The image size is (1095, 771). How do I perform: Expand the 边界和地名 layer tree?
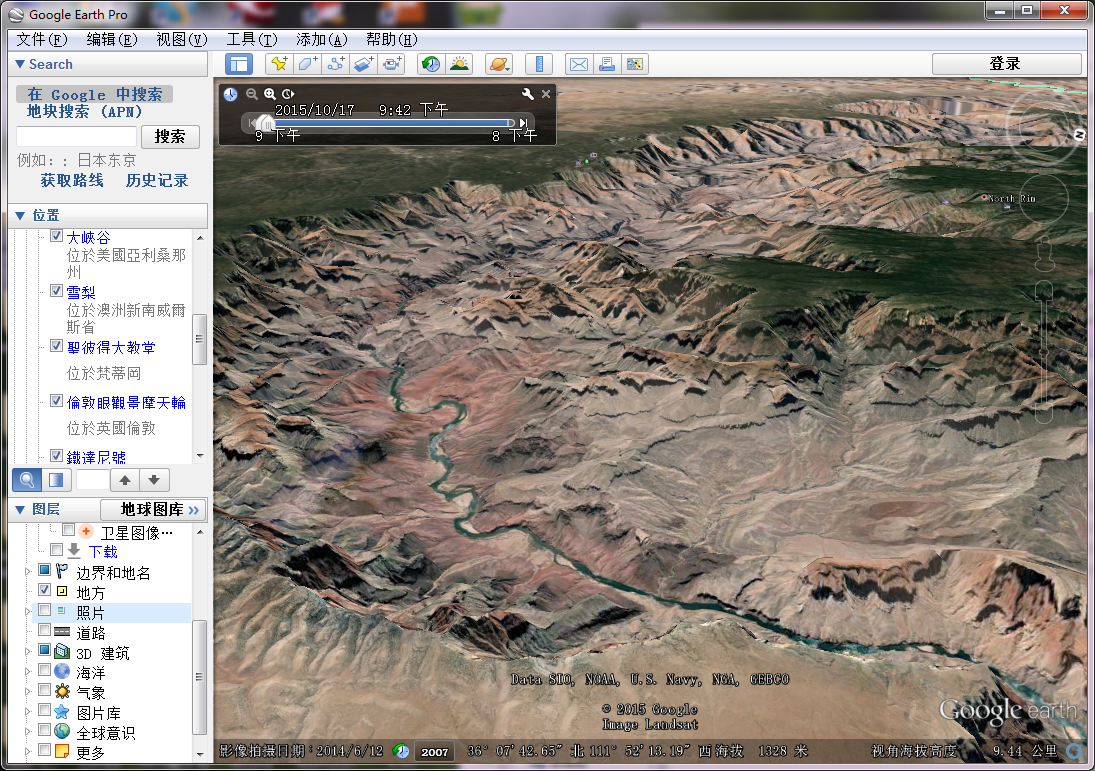tap(28, 571)
